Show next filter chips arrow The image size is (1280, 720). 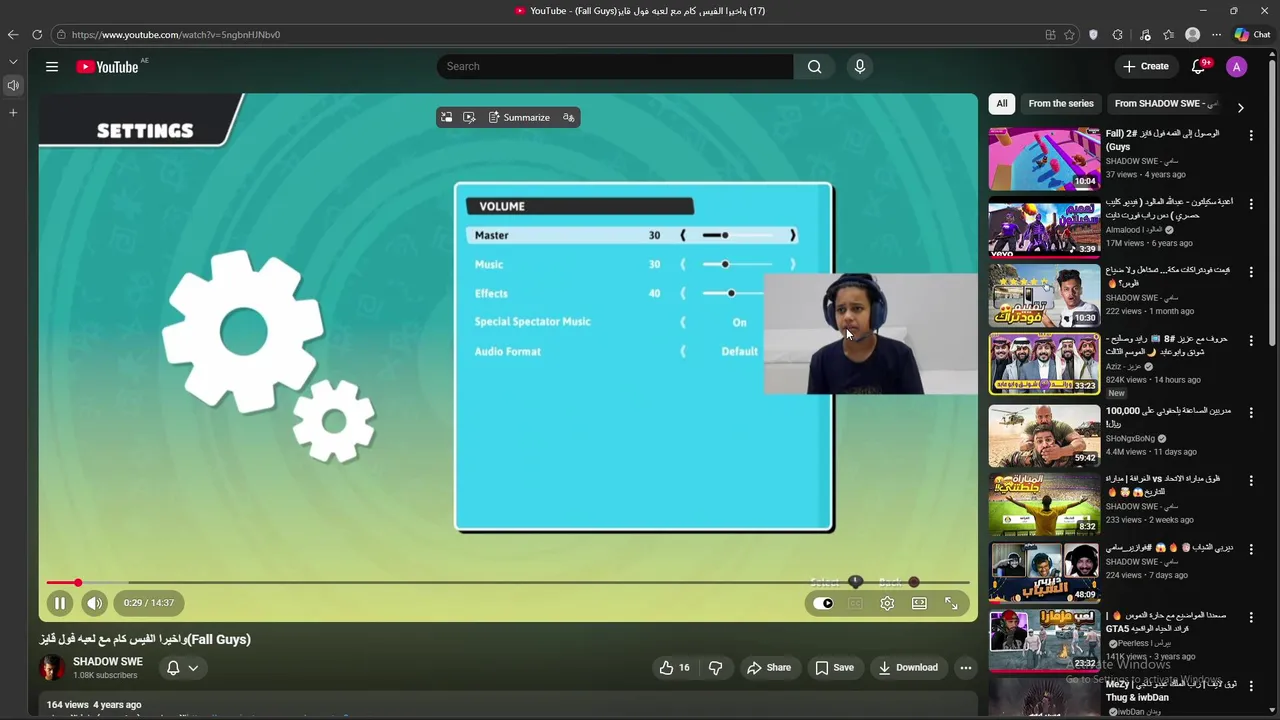click(x=1241, y=108)
